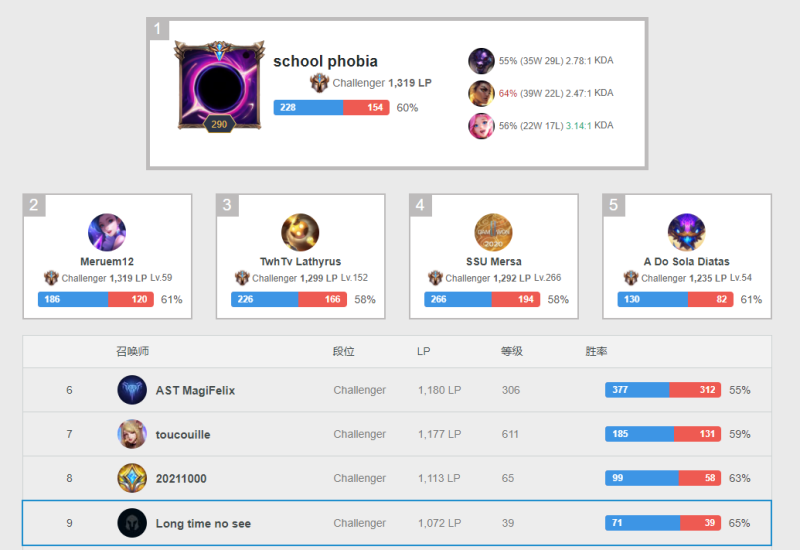800x550 pixels.
Task: Click school phobia's 228/154 win-loss bar
Action: point(332,107)
